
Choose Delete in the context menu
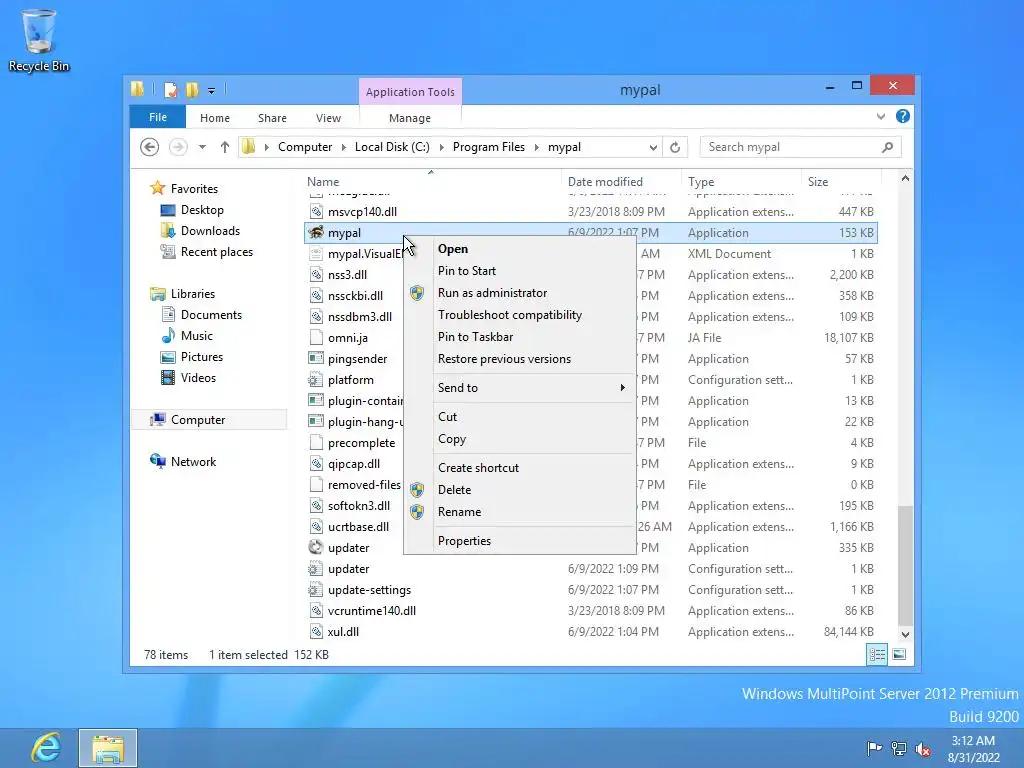point(520,490)
